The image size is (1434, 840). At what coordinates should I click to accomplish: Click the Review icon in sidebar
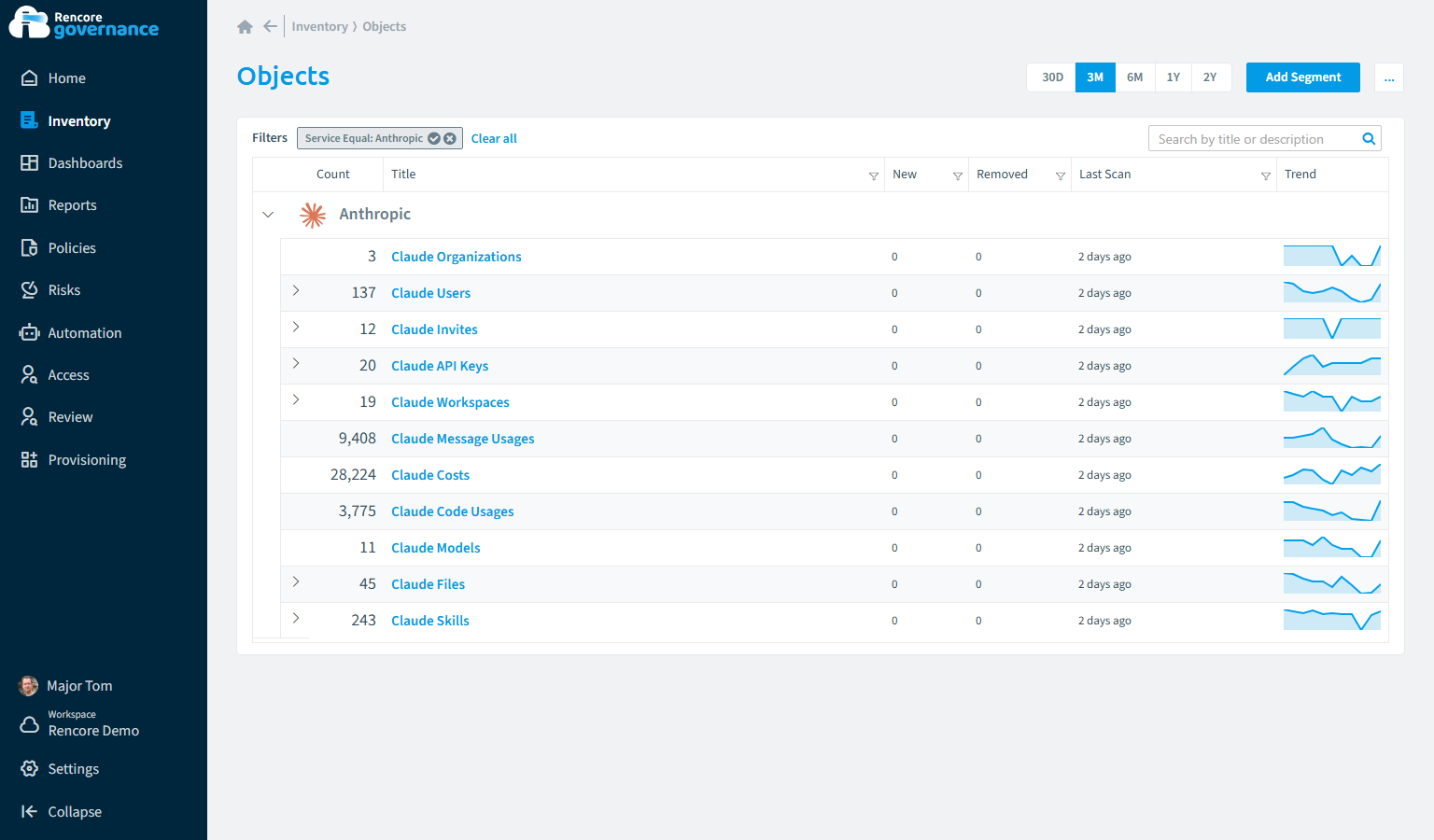[30, 417]
